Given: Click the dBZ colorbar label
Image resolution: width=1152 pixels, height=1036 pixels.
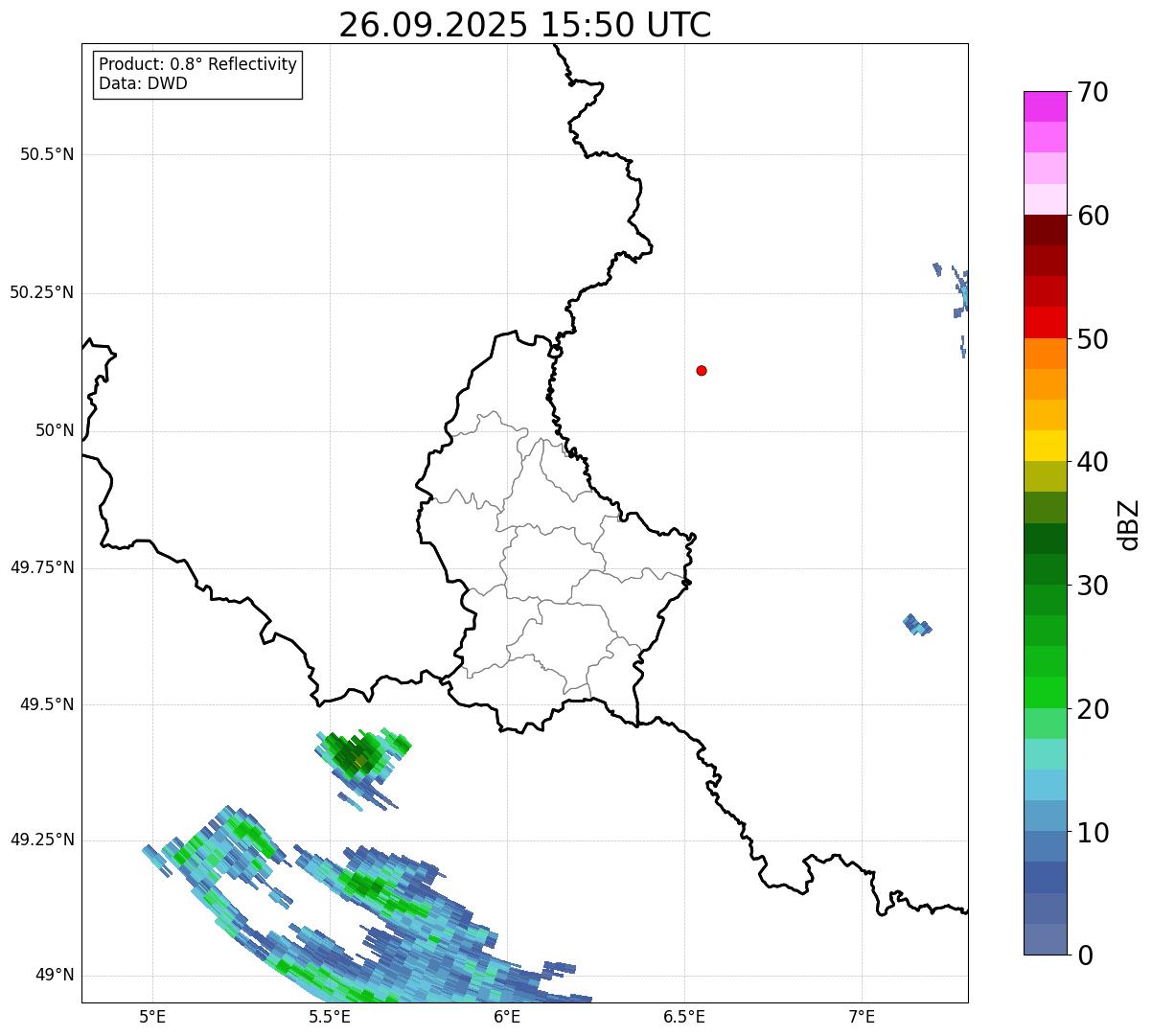Looking at the screenshot, I should point(1129,524).
